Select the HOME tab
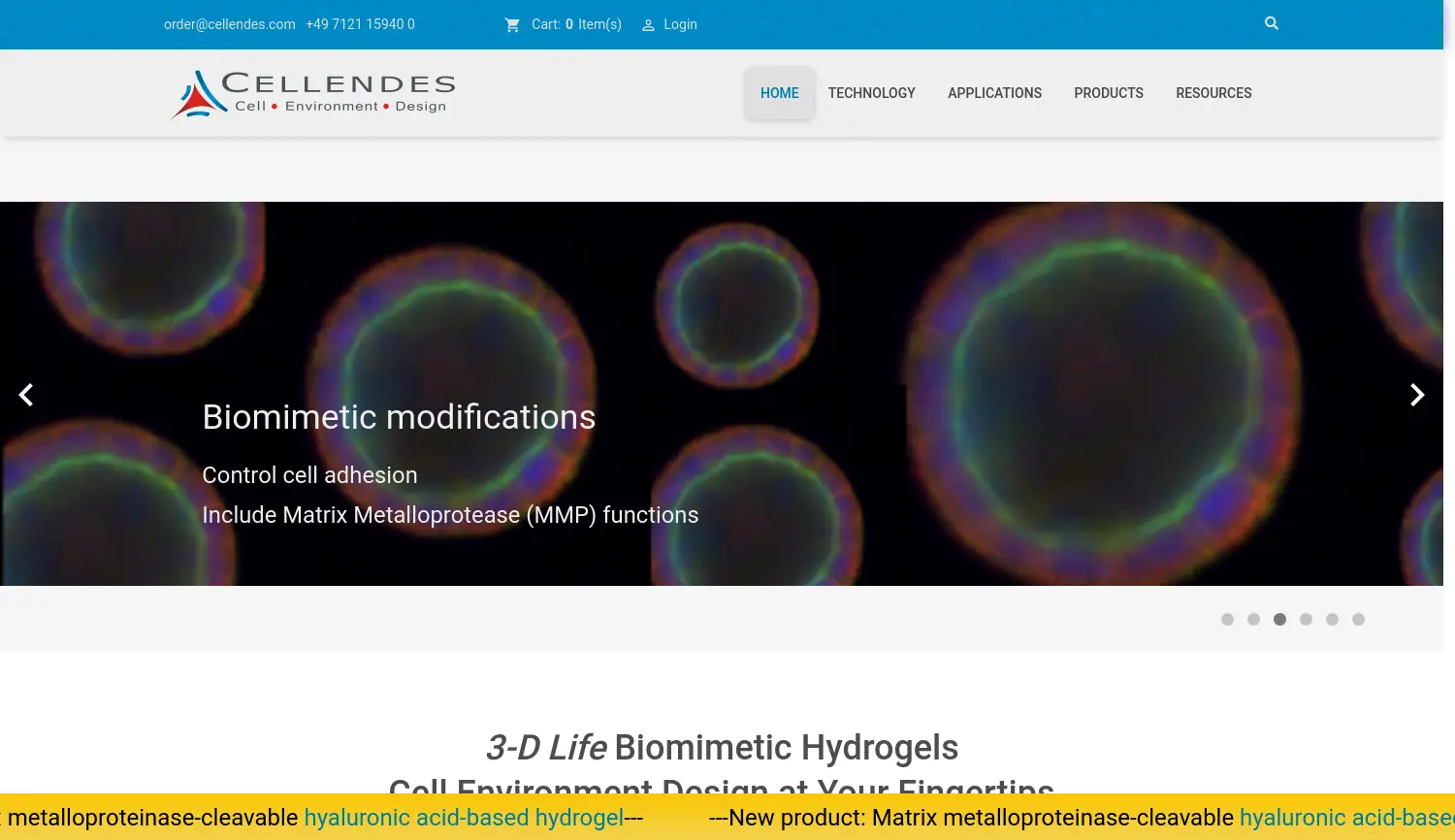Viewport: 1455px width, 840px height. [x=779, y=93]
